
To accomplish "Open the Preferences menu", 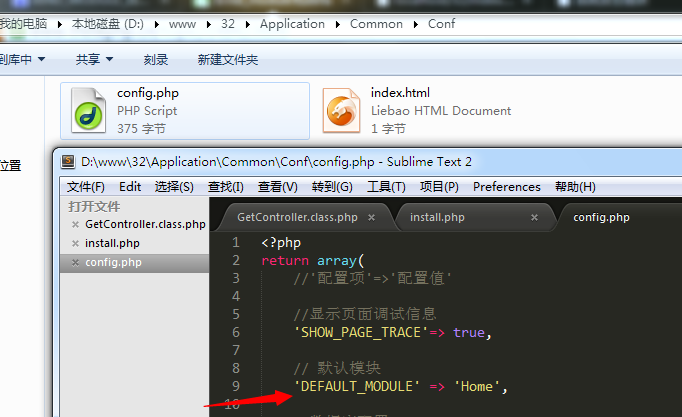I will pyautogui.click(x=506, y=187).
